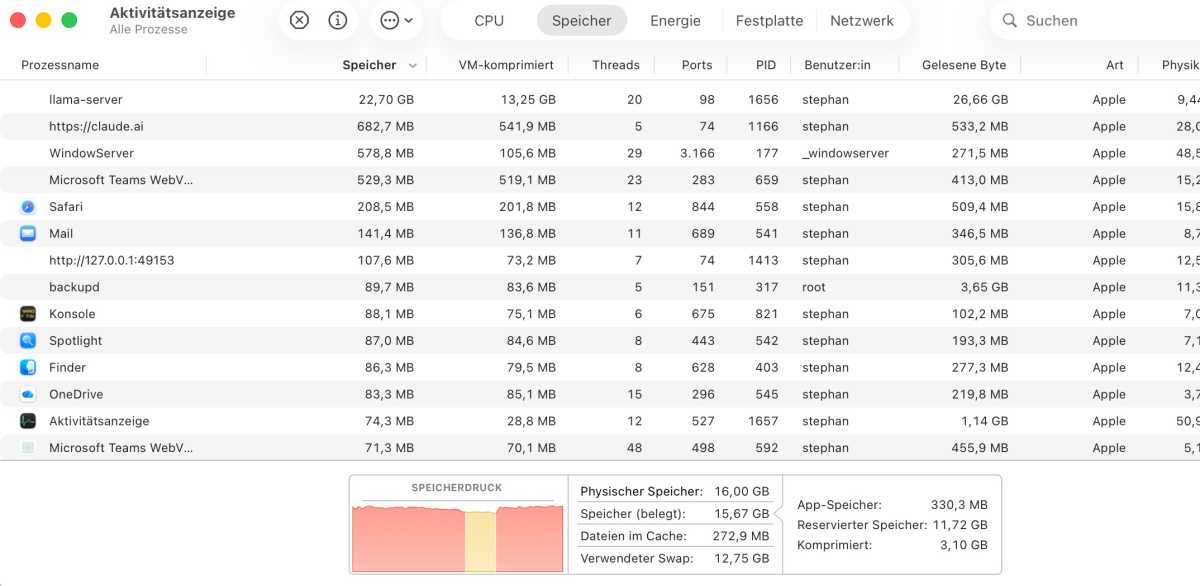Click the red close window button
1200x586 pixels.
pyautogui.click(x=17, y=20)
